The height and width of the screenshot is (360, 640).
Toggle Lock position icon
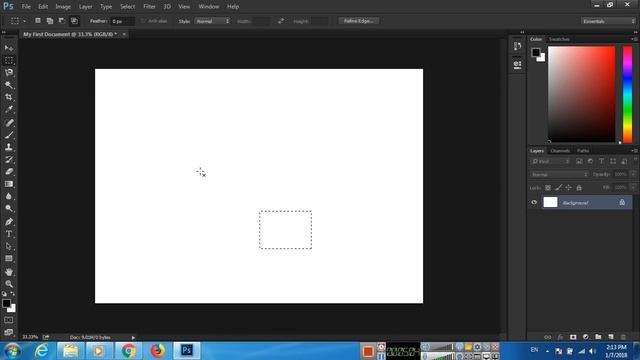coord(569,188)
